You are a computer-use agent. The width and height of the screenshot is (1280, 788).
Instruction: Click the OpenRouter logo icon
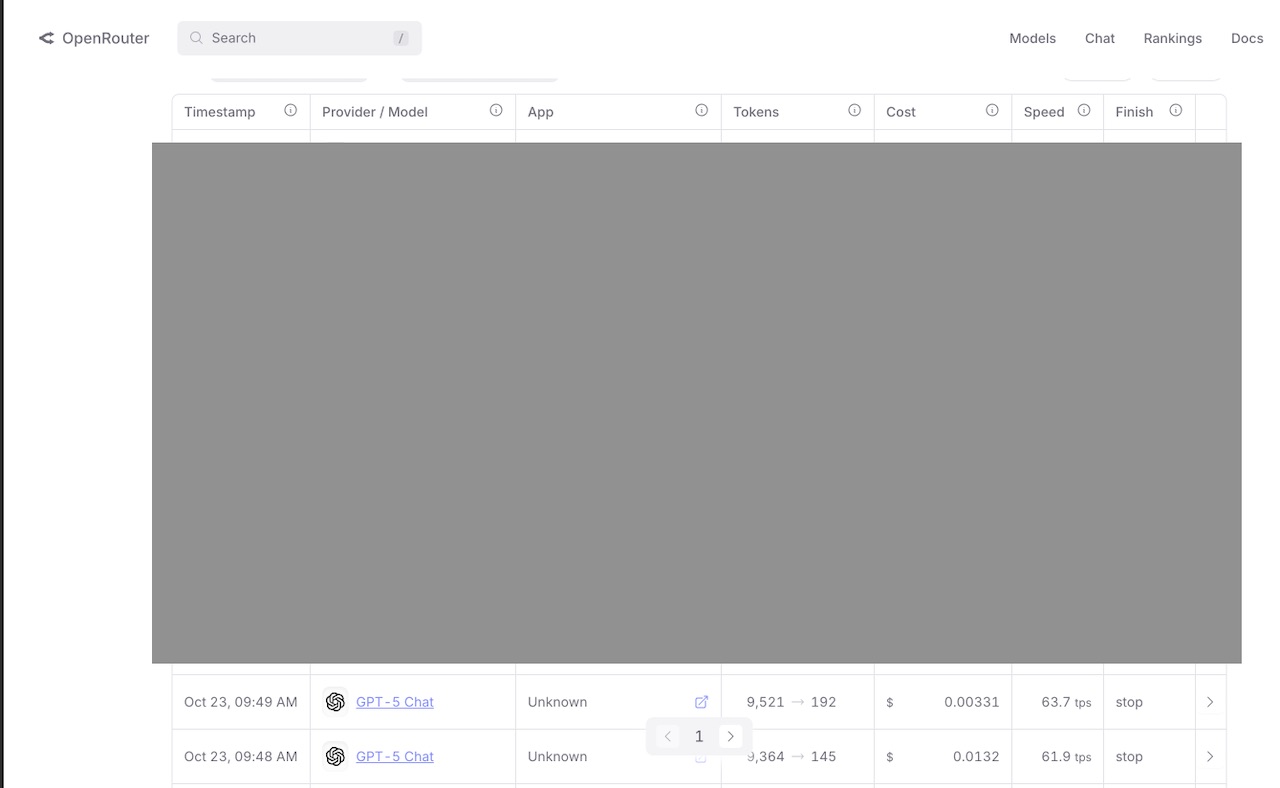coord(46,38)
